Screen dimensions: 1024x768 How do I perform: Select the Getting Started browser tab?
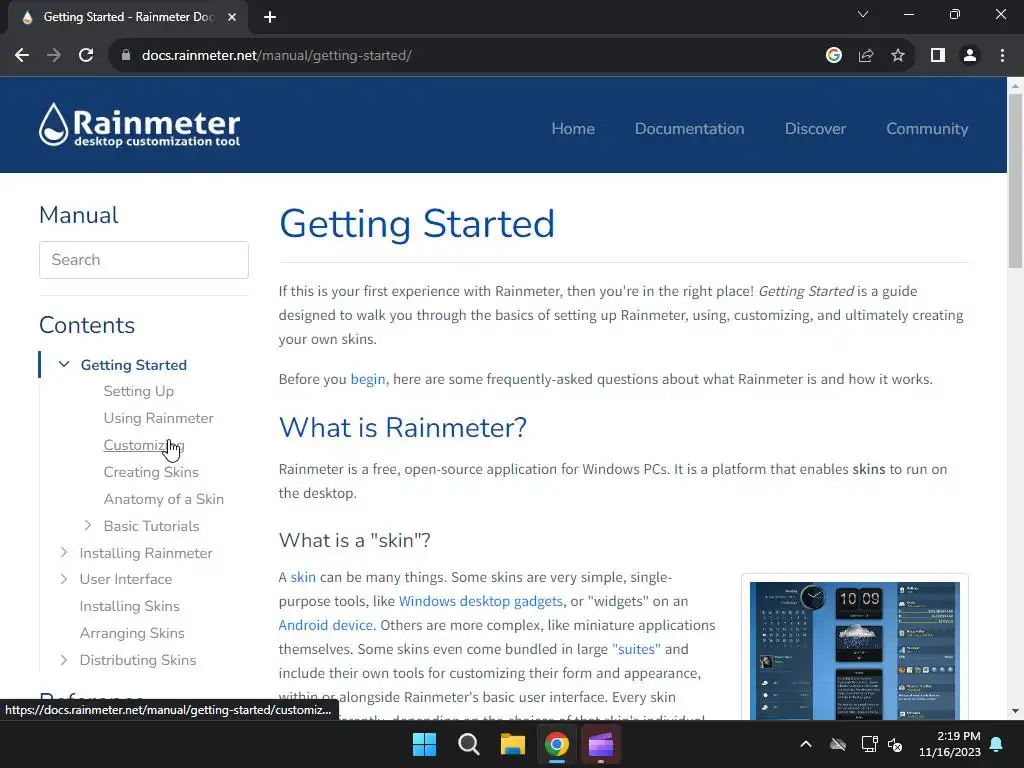(x=127, y=17)
